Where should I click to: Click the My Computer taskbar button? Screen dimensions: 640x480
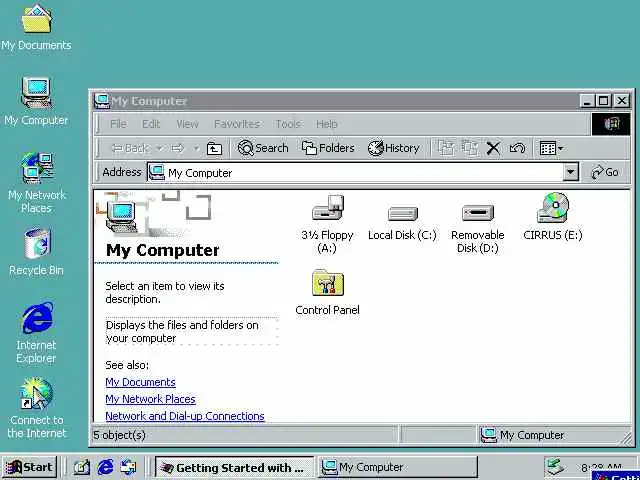pos(398,467)
